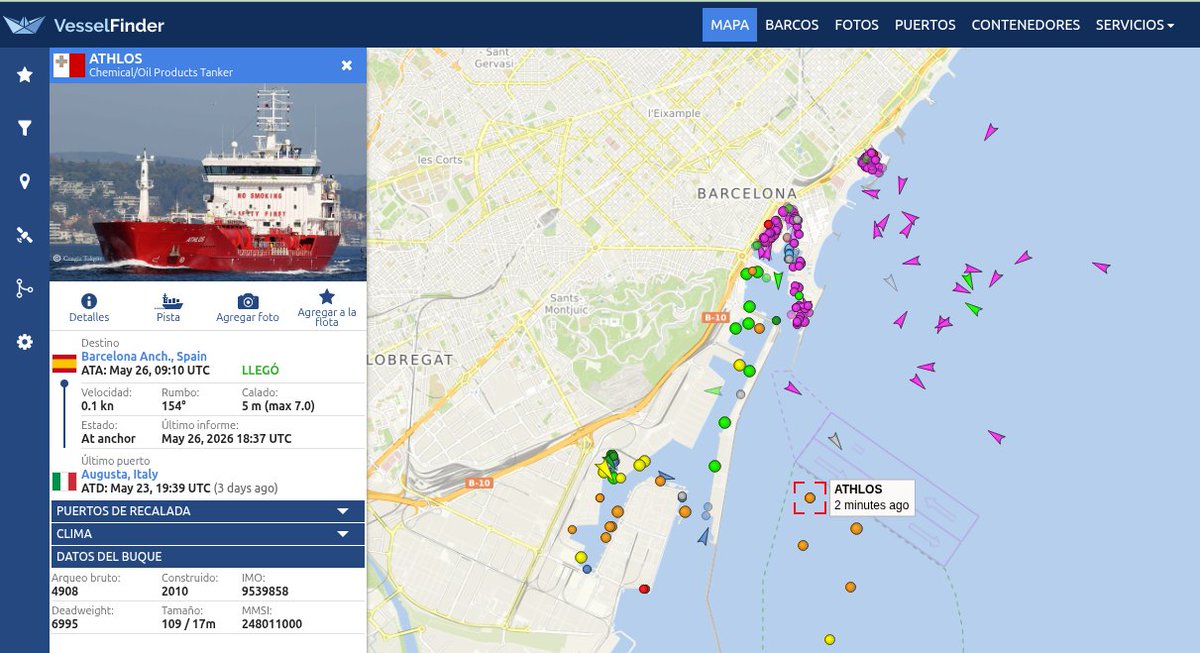Click the Italy flag next to last port
This screenshot has height=653, width=1200.
(64, 481)
